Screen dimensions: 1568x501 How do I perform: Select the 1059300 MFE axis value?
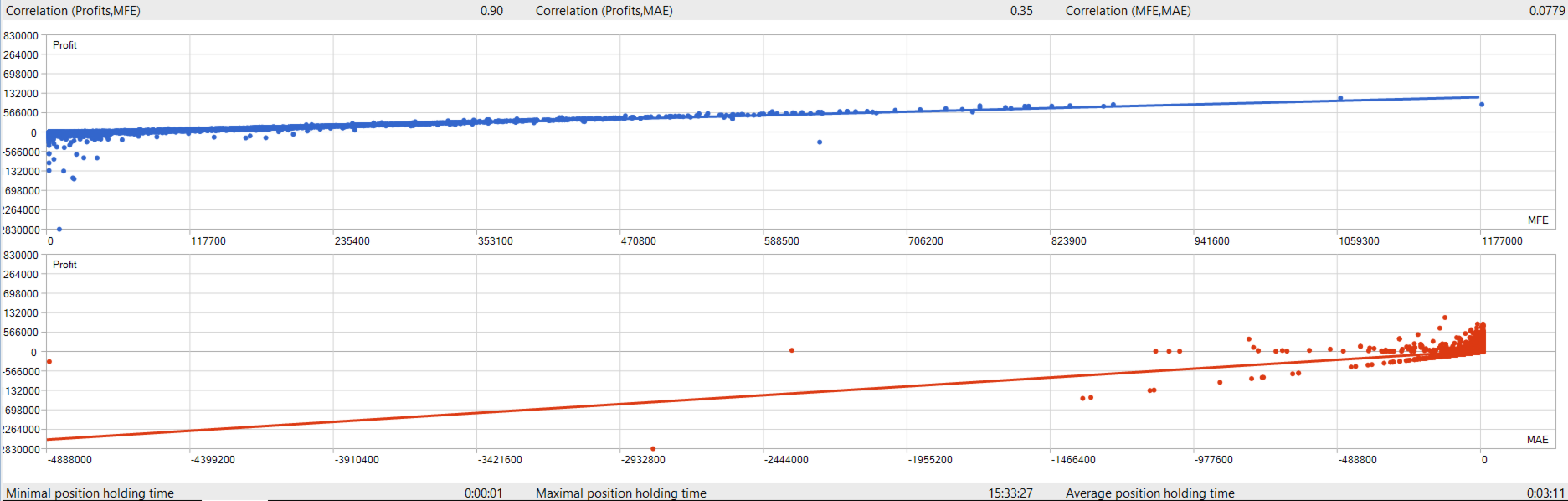coord(1359,241)
